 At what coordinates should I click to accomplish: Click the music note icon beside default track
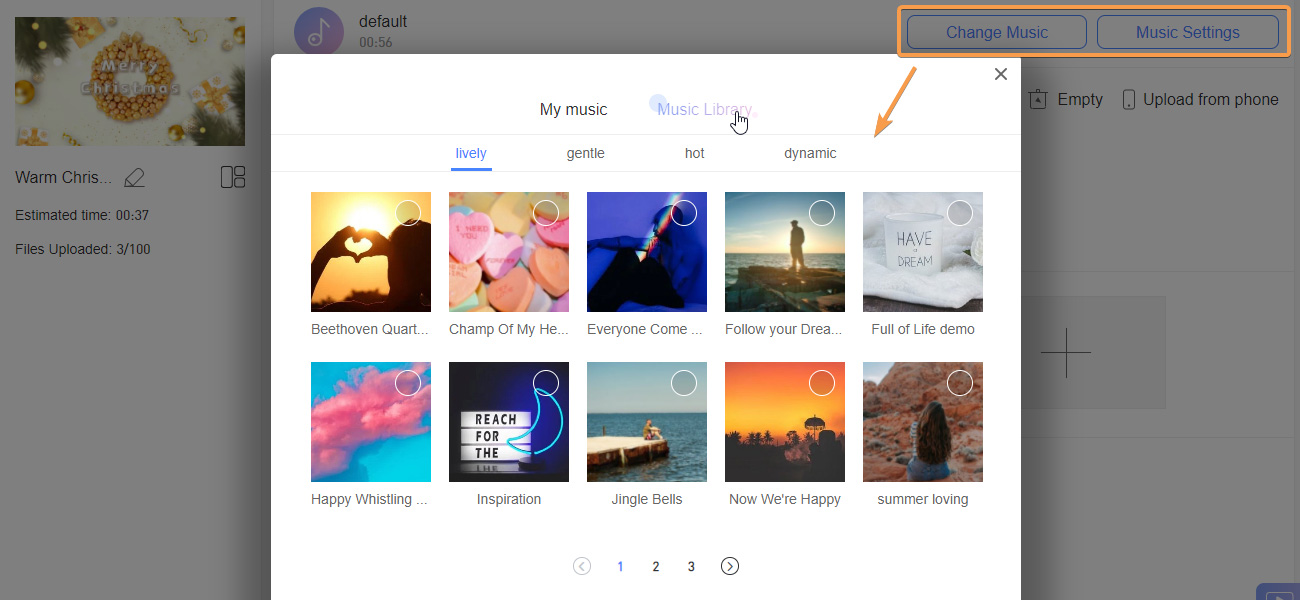click(x=318, y=30)
